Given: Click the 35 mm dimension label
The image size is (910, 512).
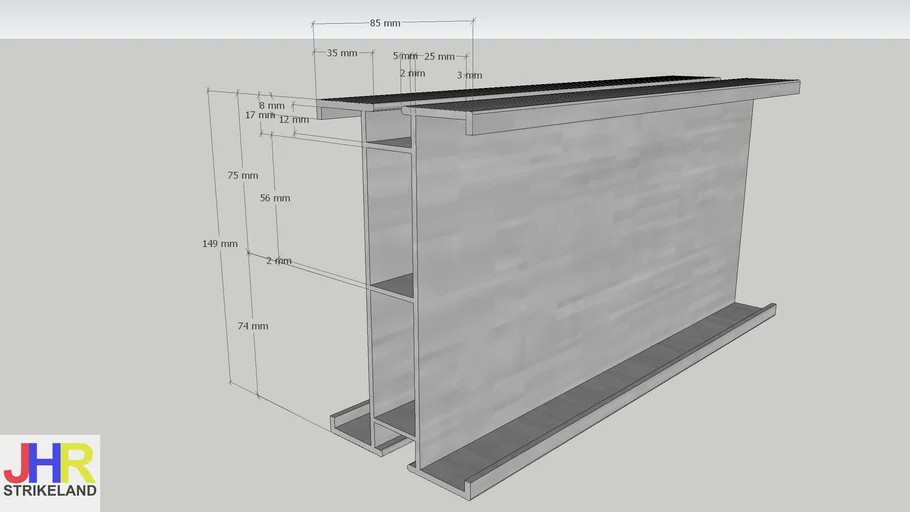Looking at the screenshot, I should coord(342,53).
